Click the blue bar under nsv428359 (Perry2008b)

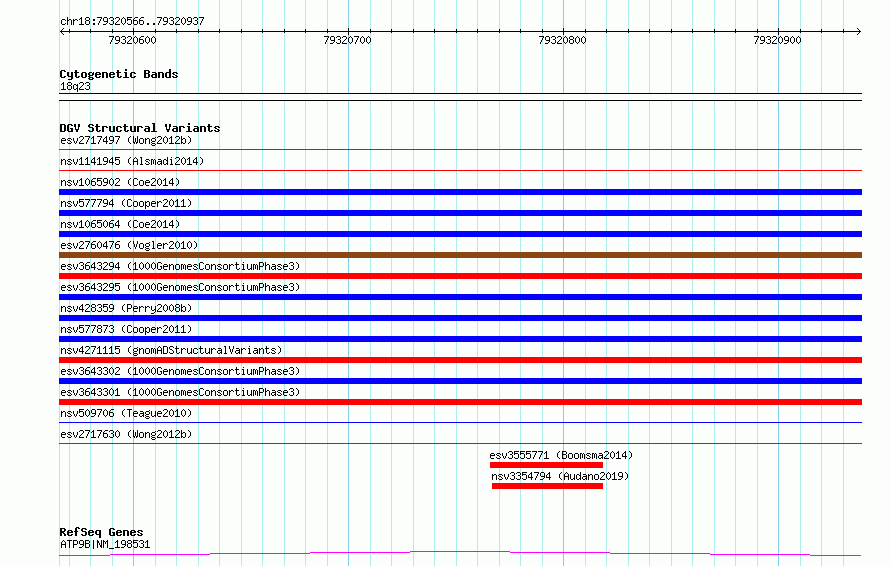460,318
